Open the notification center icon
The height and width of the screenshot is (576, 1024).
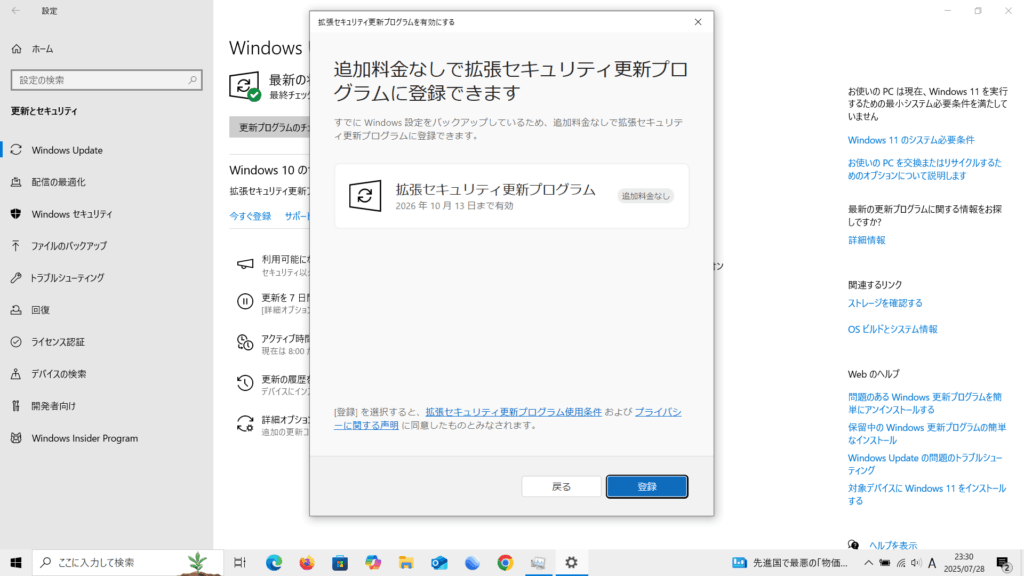tap(1004, 562)
